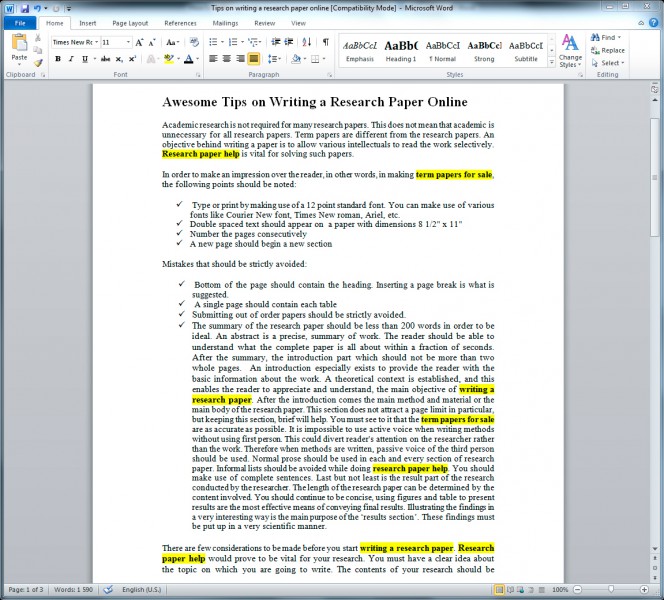Toggle Show/Hide paragraph marks
The width and height of the screenshot is (664, 600).
326,42
